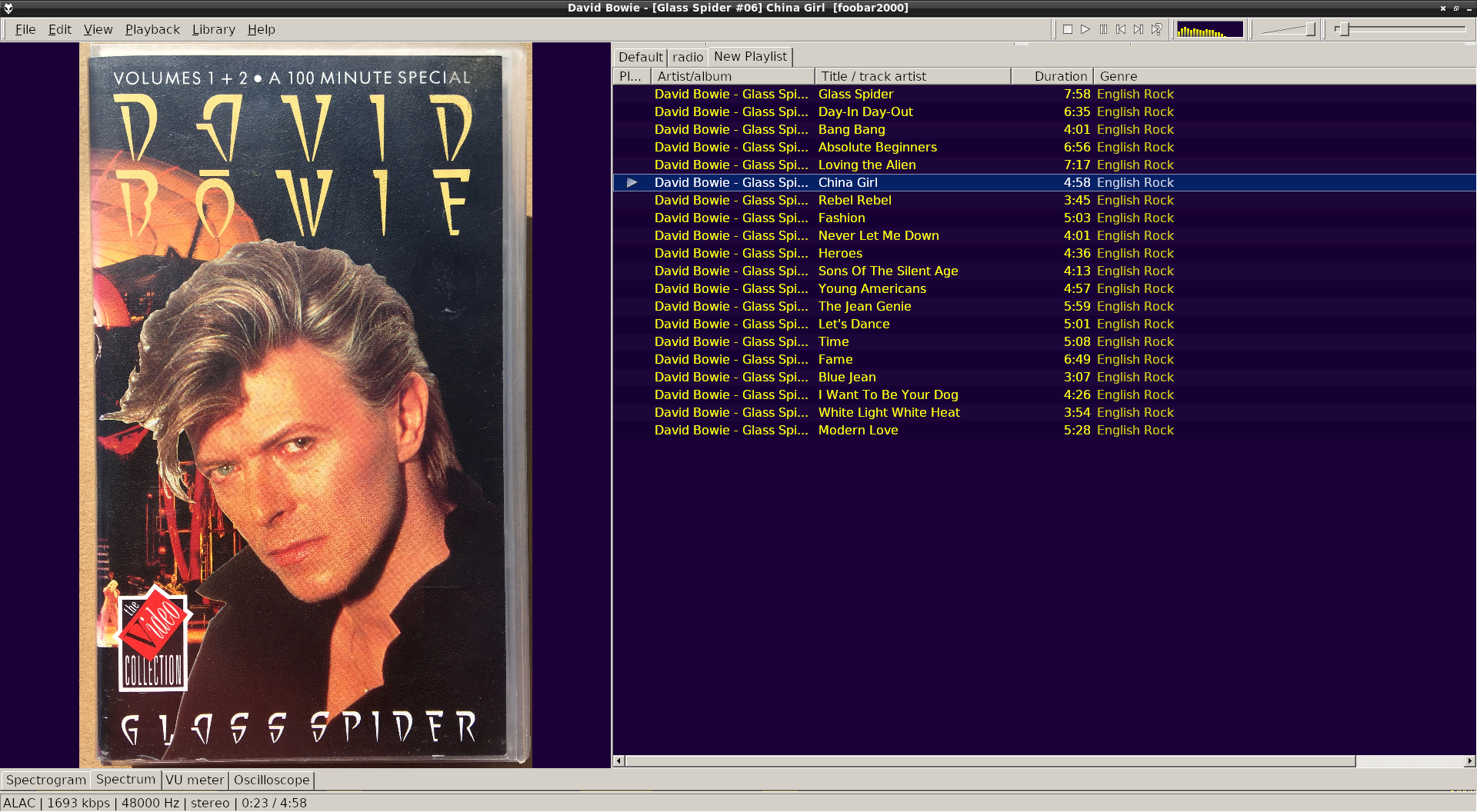Show the Oscilloscope tab
Viewport: 1477px width, 812px height.
272,780
